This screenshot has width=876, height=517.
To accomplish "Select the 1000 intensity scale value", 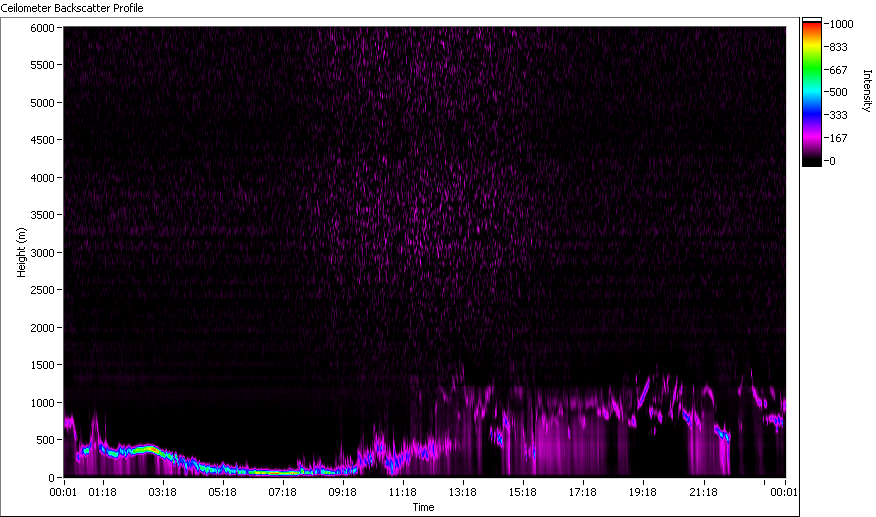I will coord(841,24).
